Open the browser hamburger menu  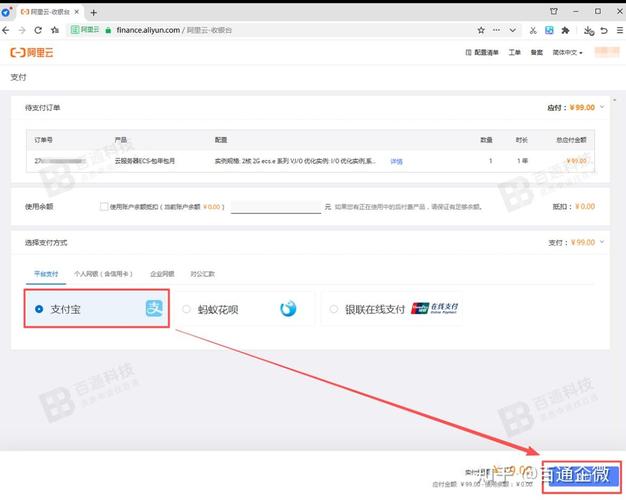pyautogui.click(x=620, y=30)
